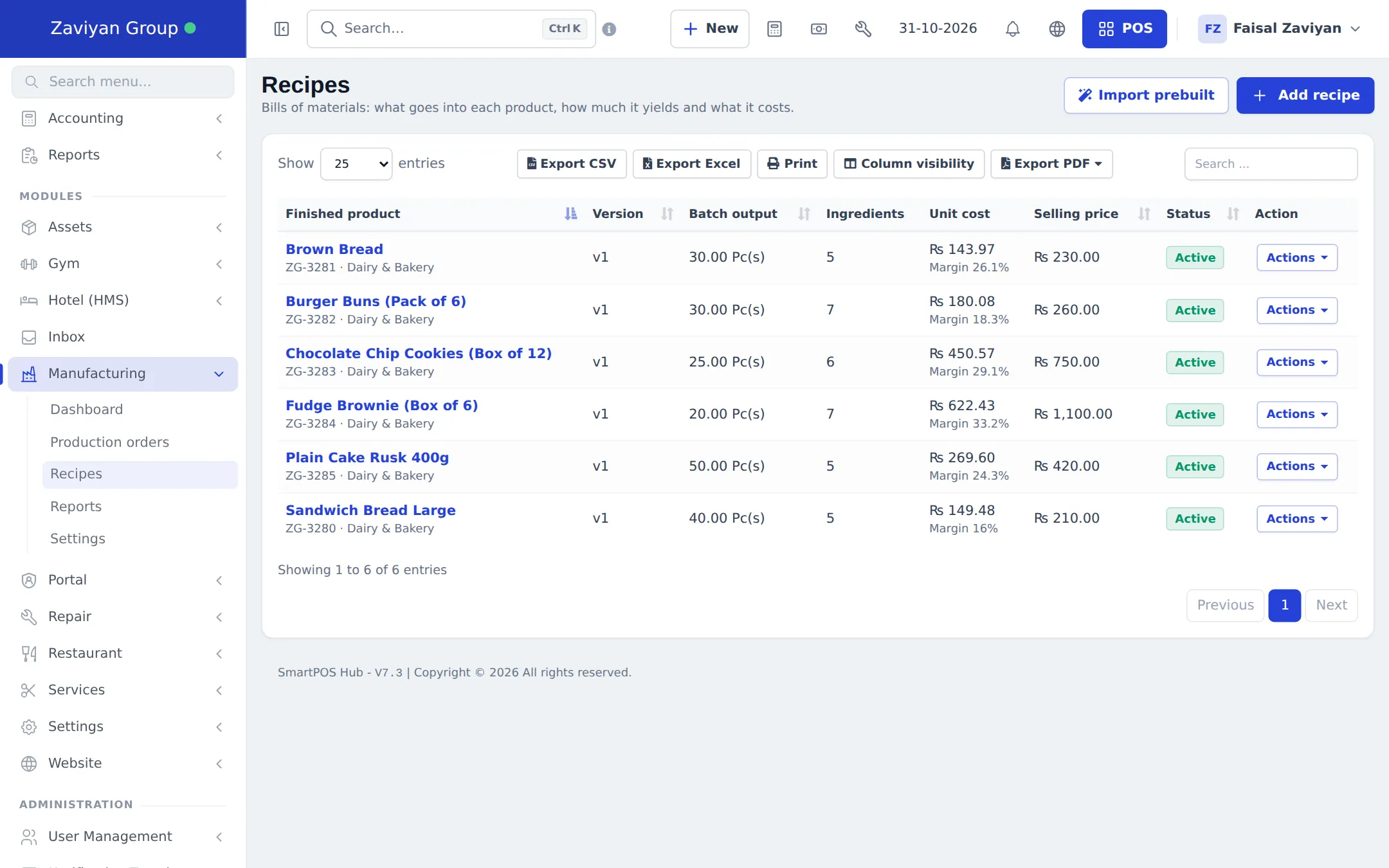The image size is (1389, 868).
Task: Open Manufacturing Reports submenu item
Action: tap(76, 507)
